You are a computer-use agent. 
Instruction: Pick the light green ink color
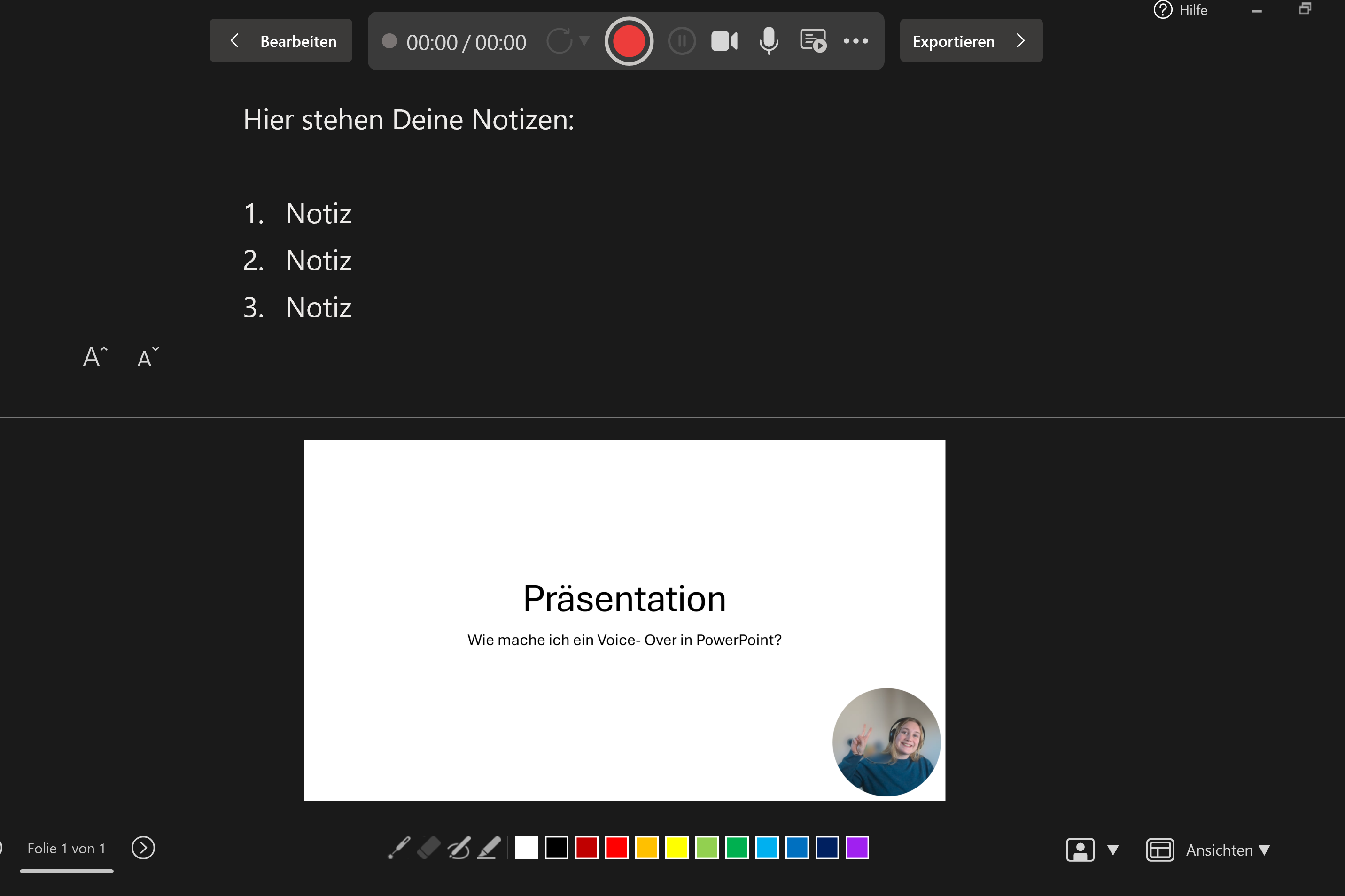[707, 848]
